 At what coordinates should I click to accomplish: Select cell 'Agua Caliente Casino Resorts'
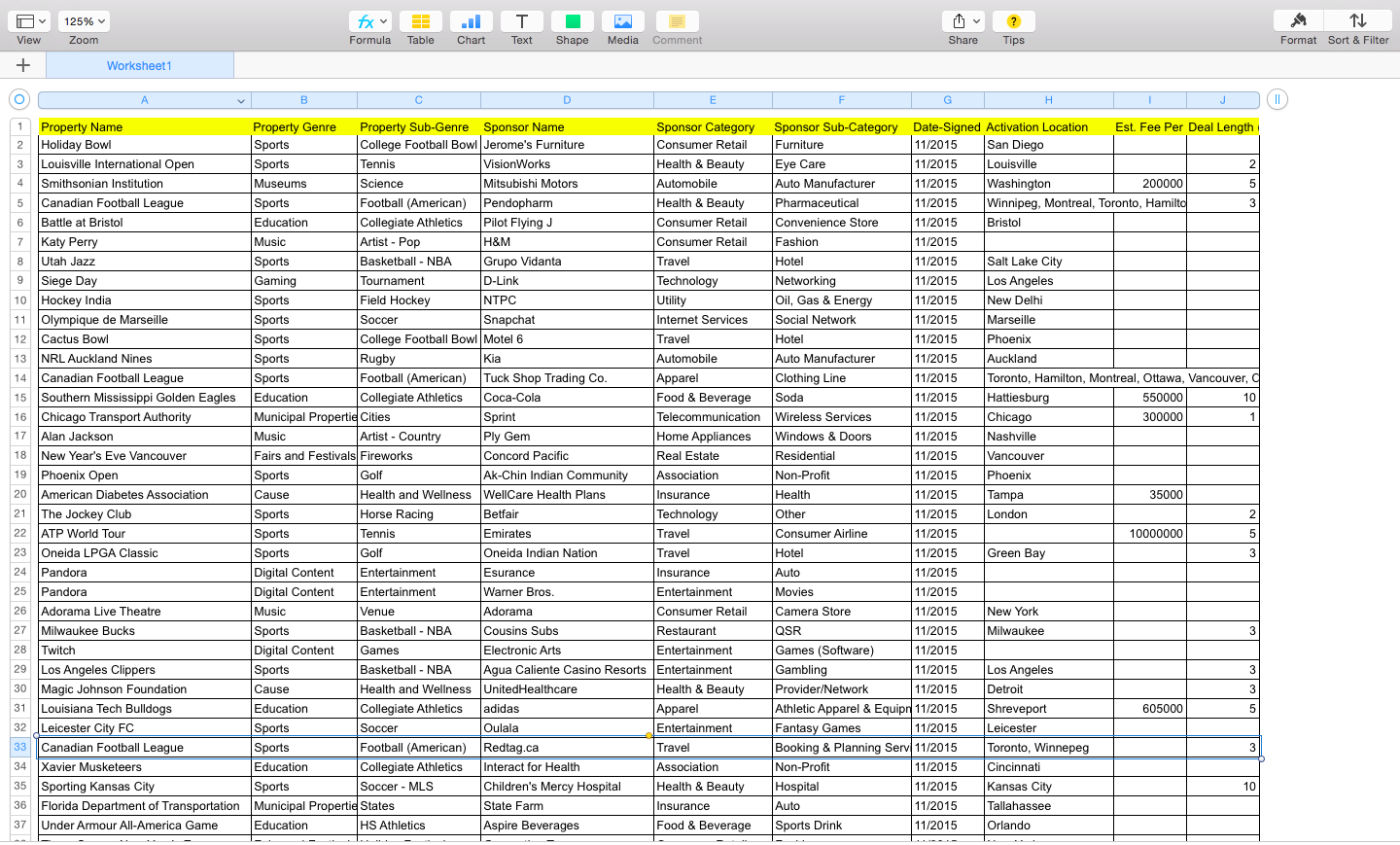[567, 670]
